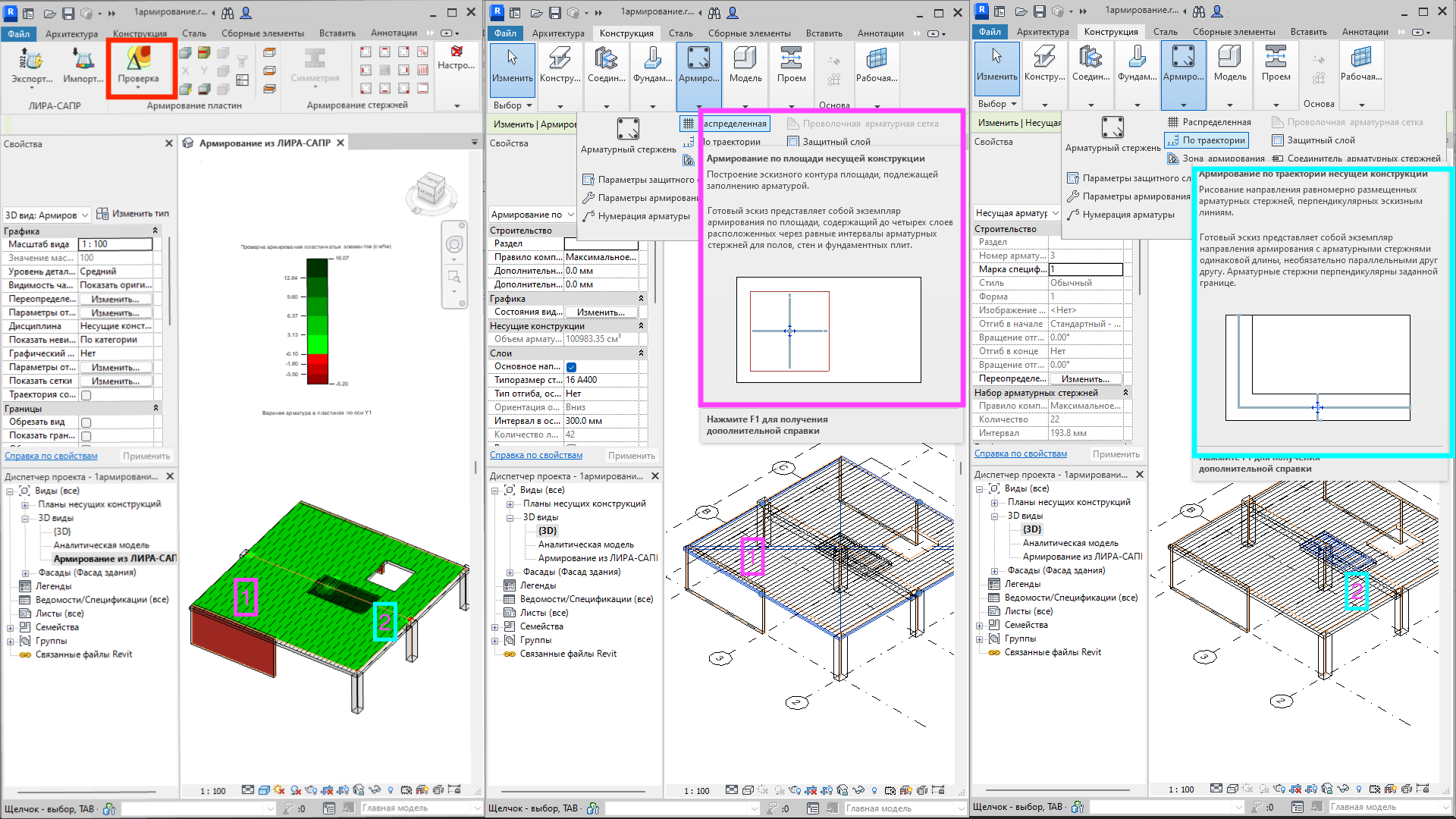
Task: Expand Фасады (Фасад здания) tree node
Action: click(x=25, y=573)
